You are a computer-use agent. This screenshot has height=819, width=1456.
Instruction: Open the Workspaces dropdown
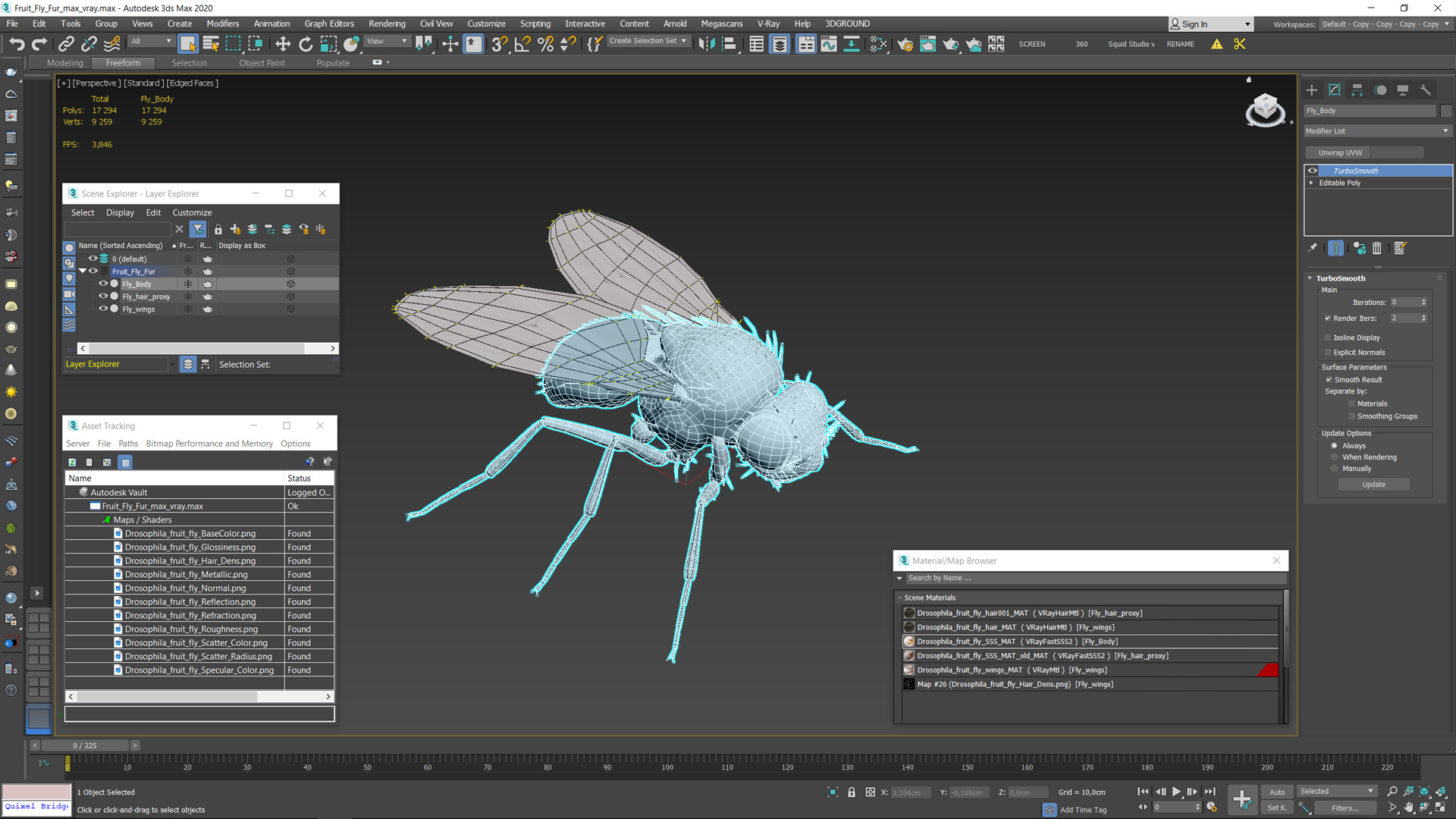(1386, 24)
